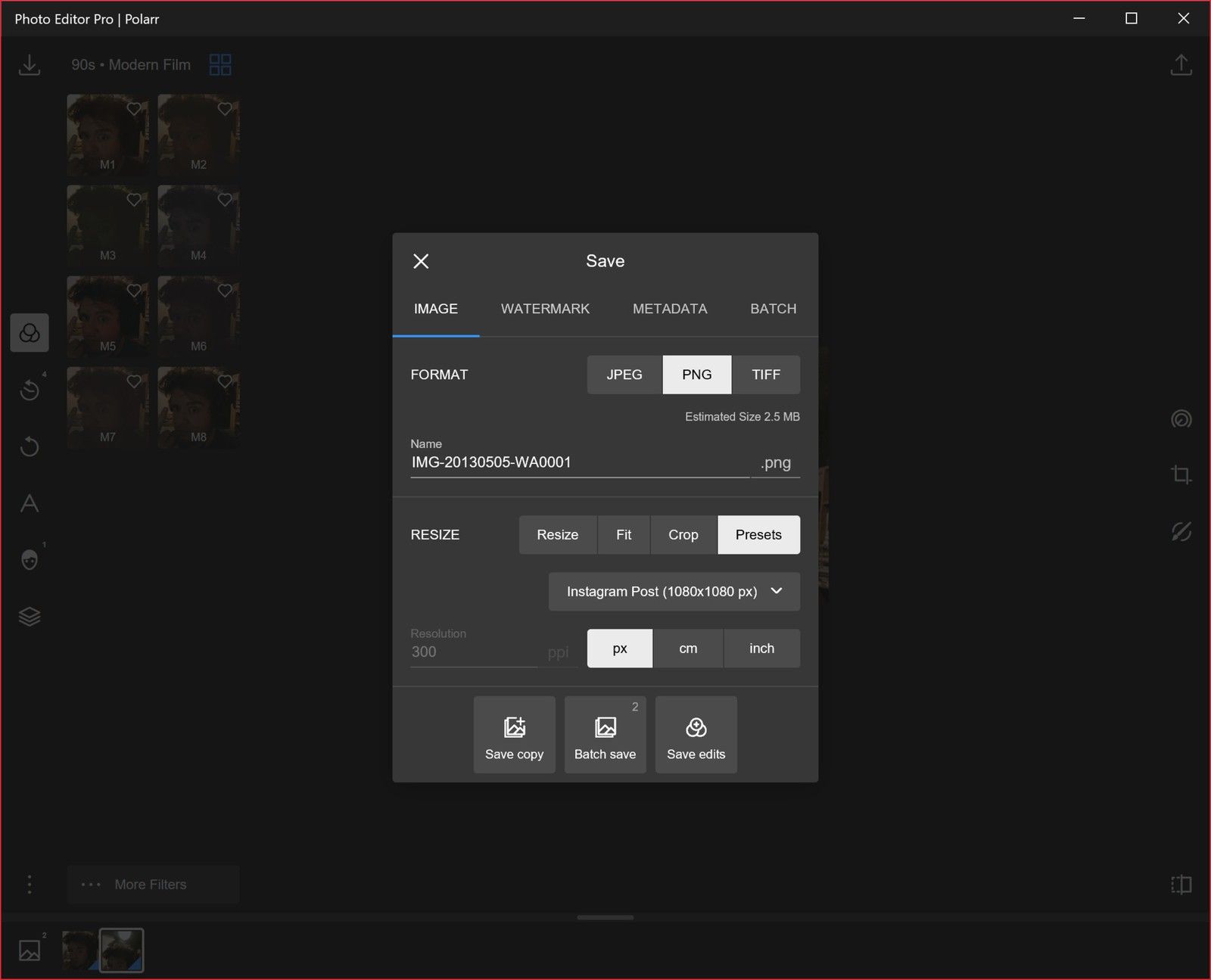Open the edit History panel
Image resolution: width=1211 pixels, height=980 pixels.
(x=30, y=389)
